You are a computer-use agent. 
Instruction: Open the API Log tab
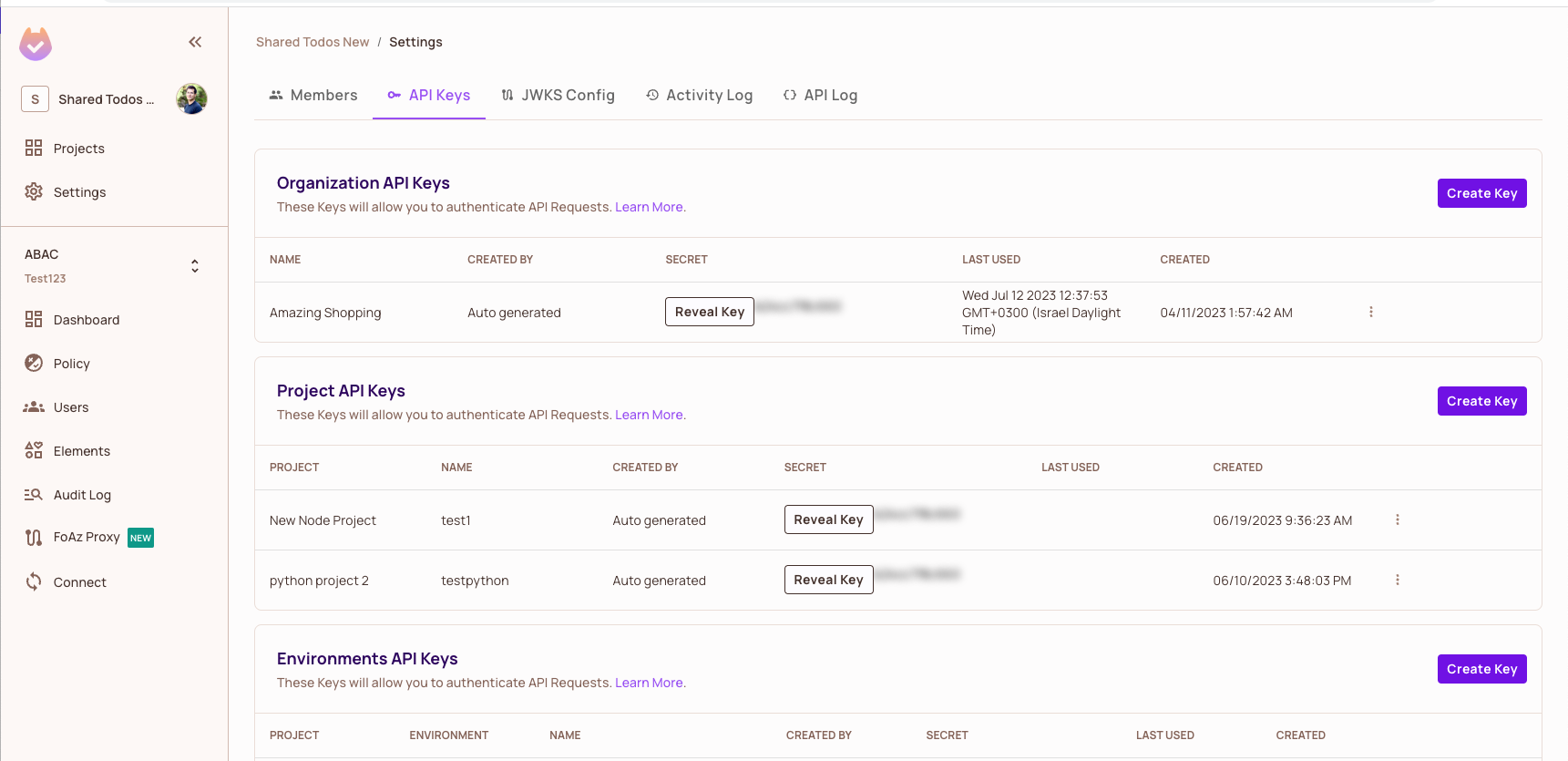pos(821,95)
